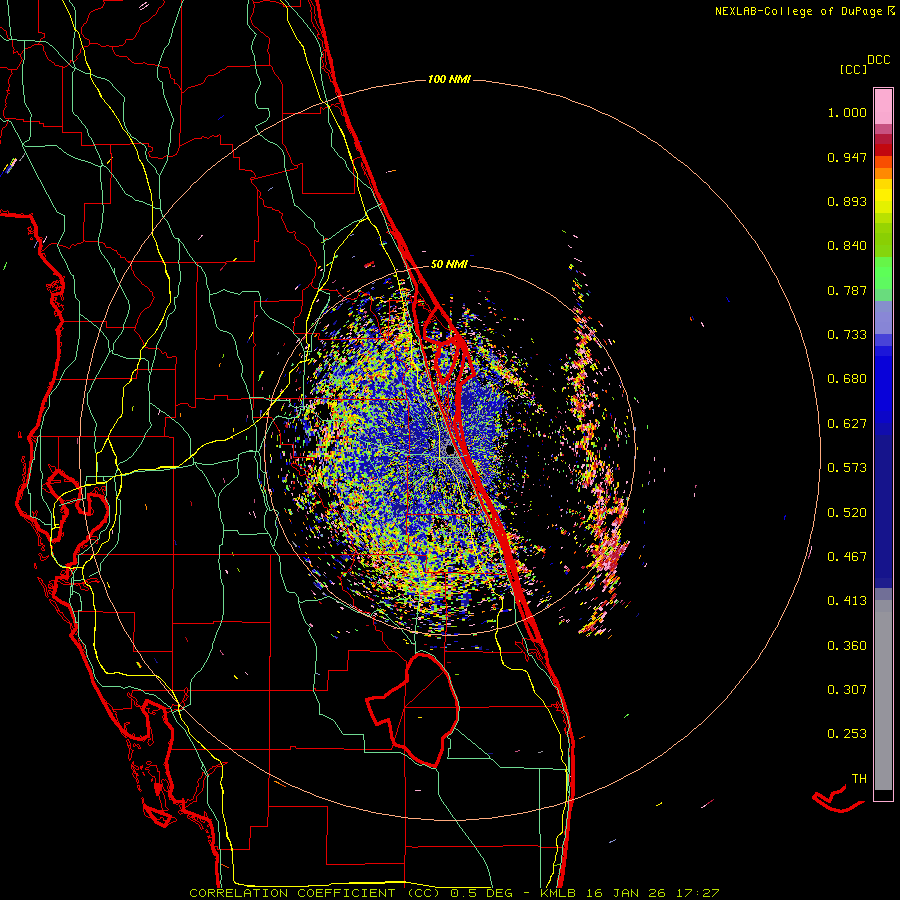This screenshot has height=900, width=900.
Task: Click the 50 NMI range ring label
Action: 449,264
